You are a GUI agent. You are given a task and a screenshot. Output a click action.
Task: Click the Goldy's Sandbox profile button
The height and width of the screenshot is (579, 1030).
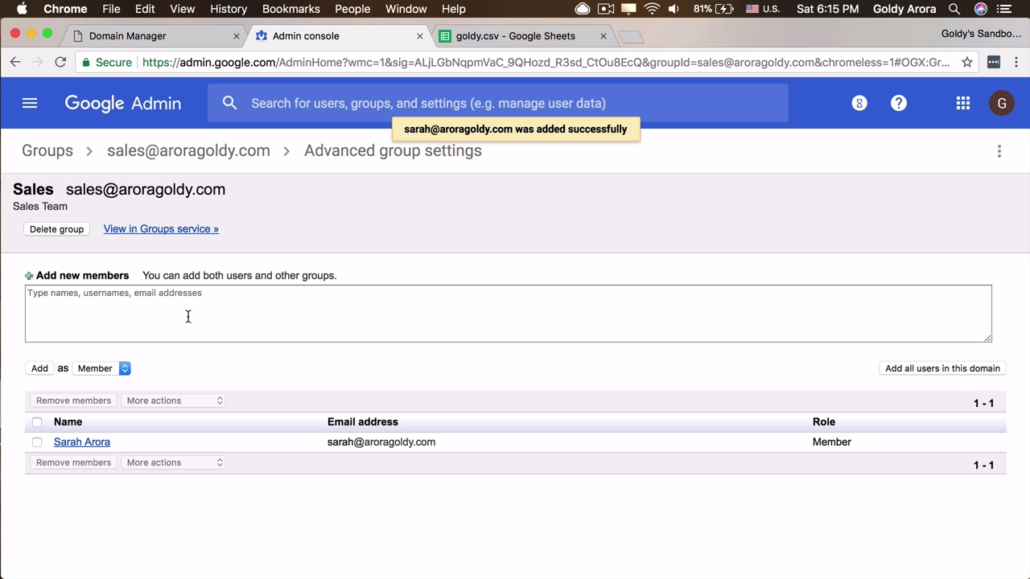[981, 34]
